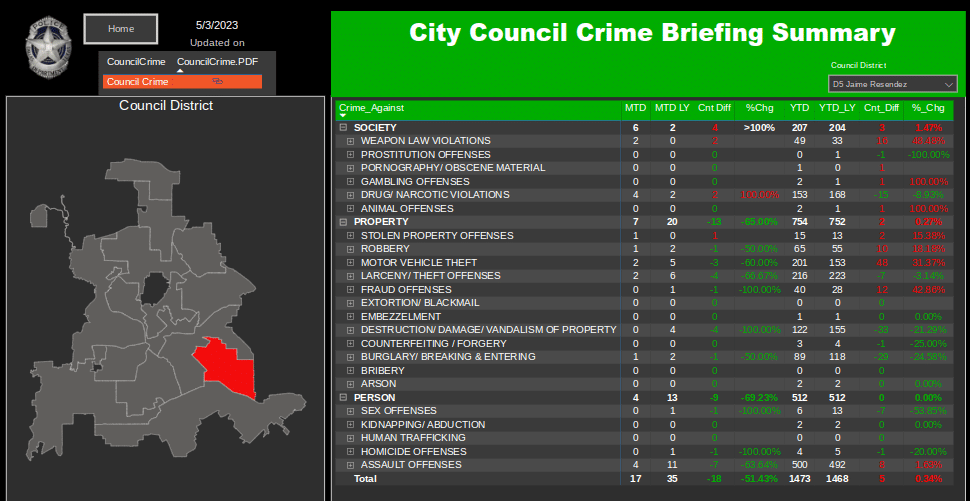Expand the ASSAULT OFFENSES row
Viewport: 970px width, 501px height.
click(351, 465)
